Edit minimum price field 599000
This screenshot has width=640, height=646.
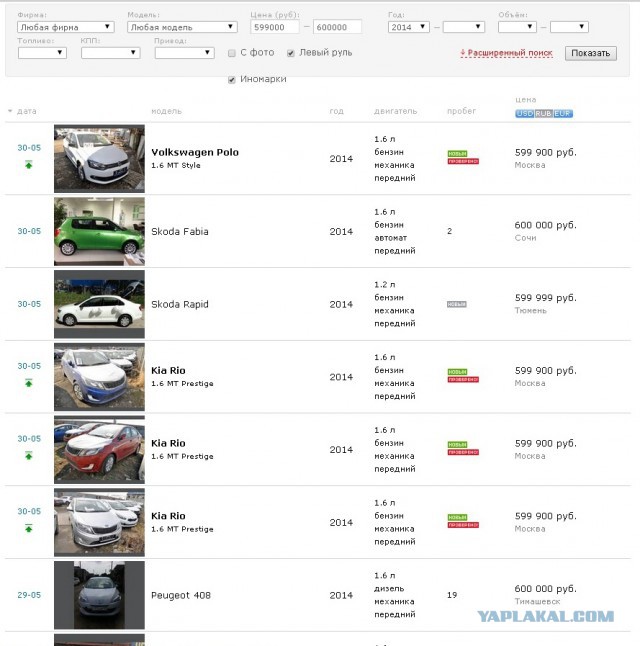tap(274, 27)
